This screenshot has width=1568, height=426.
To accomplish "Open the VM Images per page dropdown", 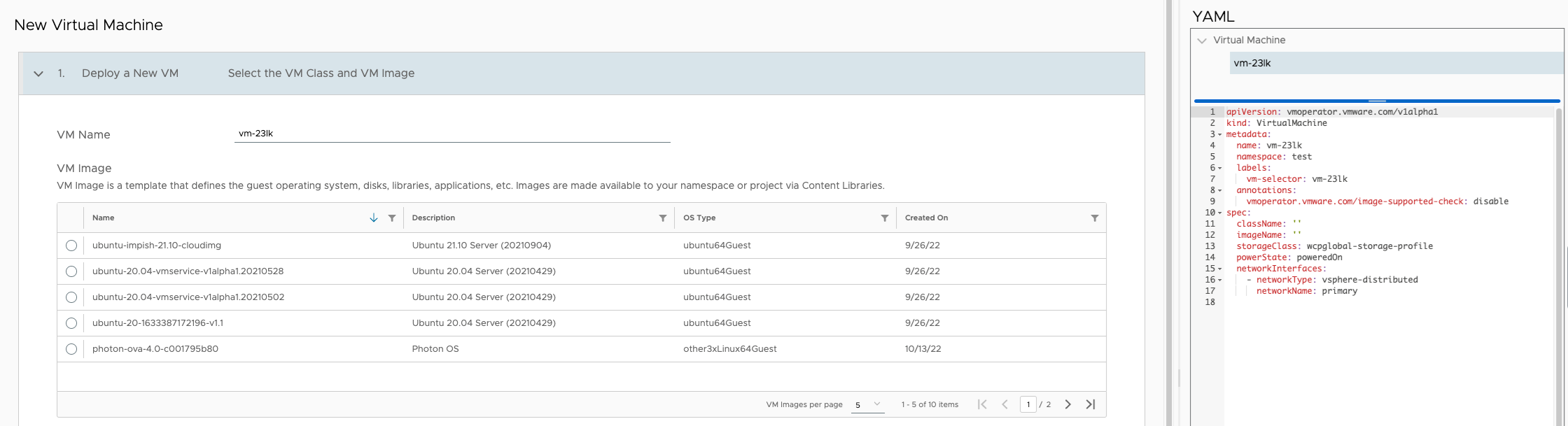I will pyautogui.click(x=867, y=404).
